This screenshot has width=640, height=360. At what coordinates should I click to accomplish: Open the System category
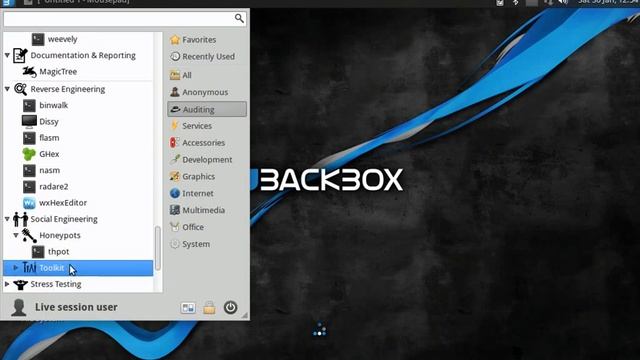click(207, 244)
